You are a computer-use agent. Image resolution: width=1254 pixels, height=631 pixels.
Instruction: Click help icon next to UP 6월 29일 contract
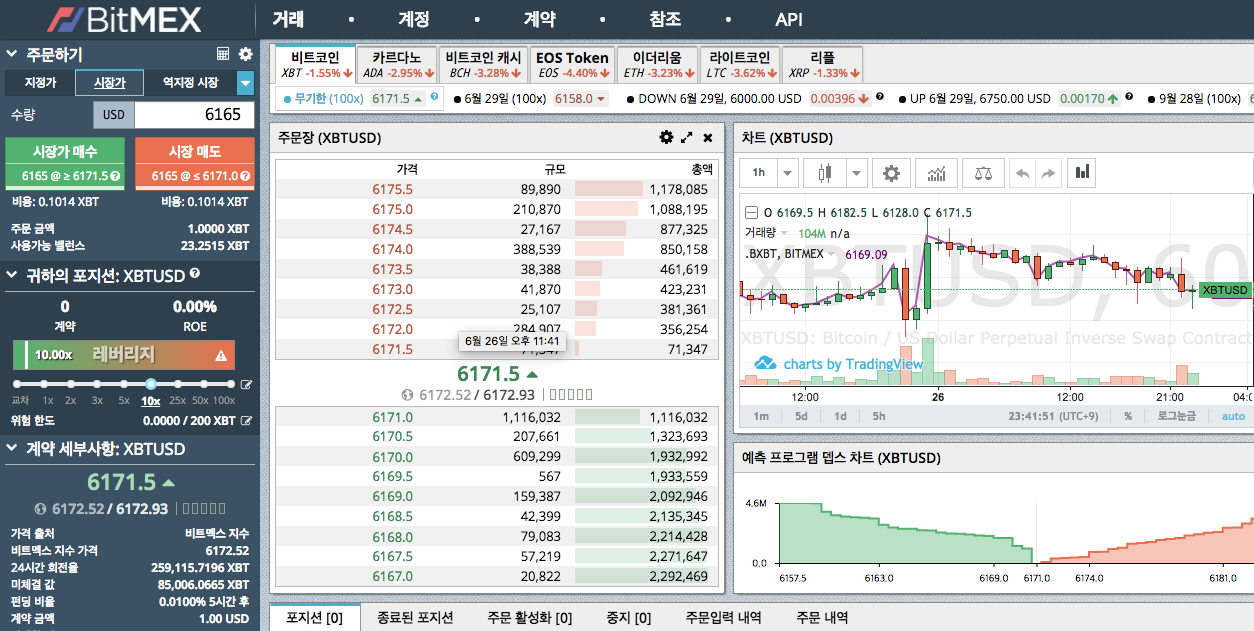(1129, 97)
